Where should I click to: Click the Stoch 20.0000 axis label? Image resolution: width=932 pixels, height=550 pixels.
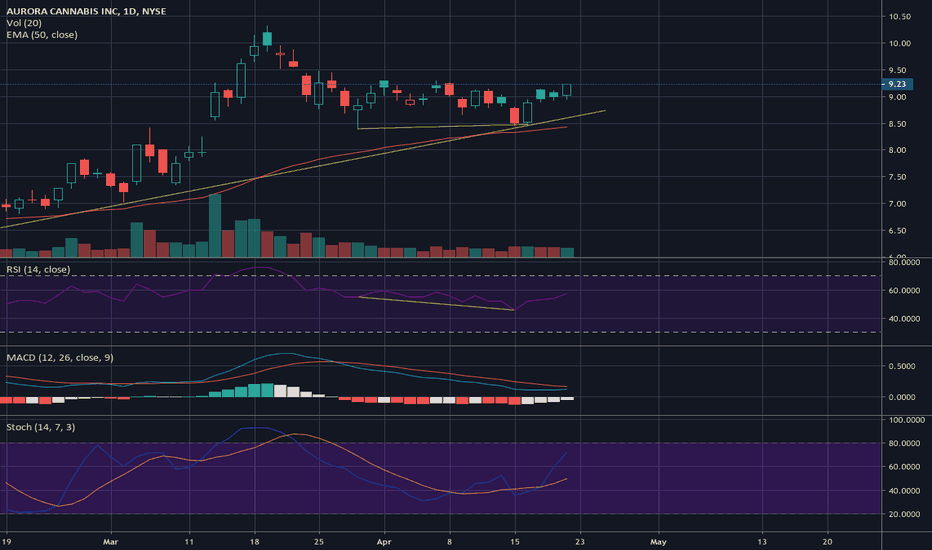point(904,514)
